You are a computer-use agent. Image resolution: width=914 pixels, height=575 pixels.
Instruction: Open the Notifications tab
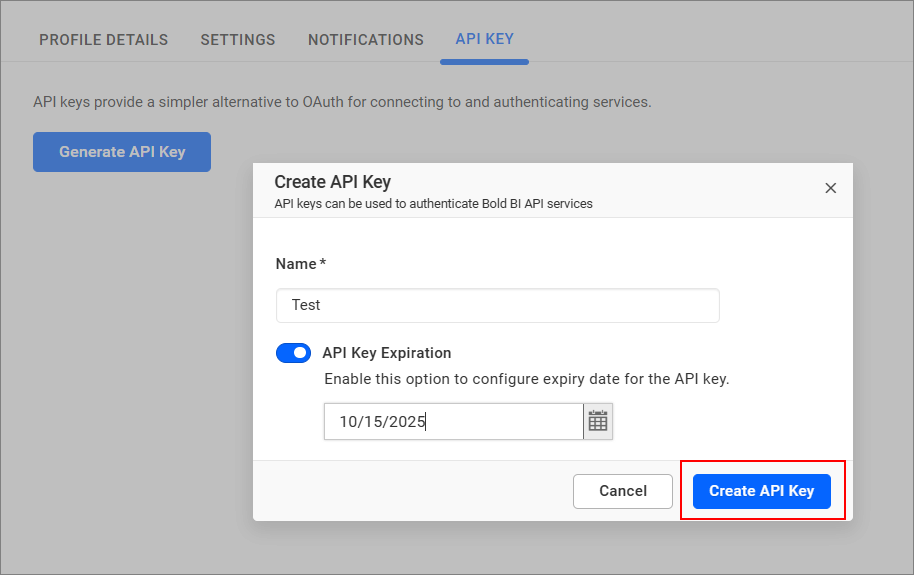click(366, 40)
